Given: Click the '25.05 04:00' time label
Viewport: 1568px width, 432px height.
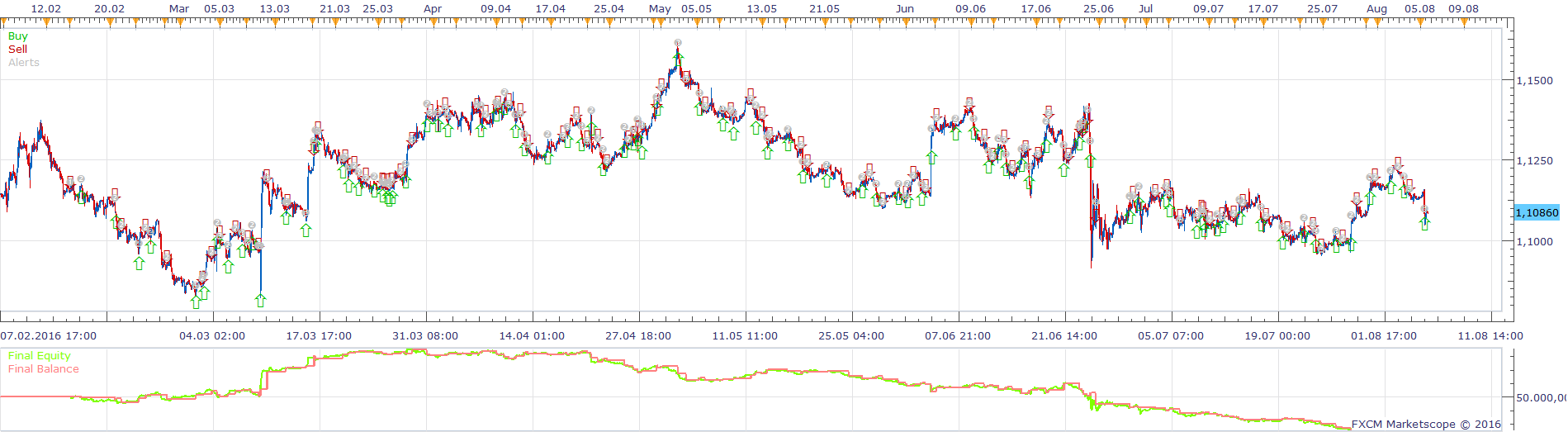Looking at the screenshot, I should coord(851,335).
